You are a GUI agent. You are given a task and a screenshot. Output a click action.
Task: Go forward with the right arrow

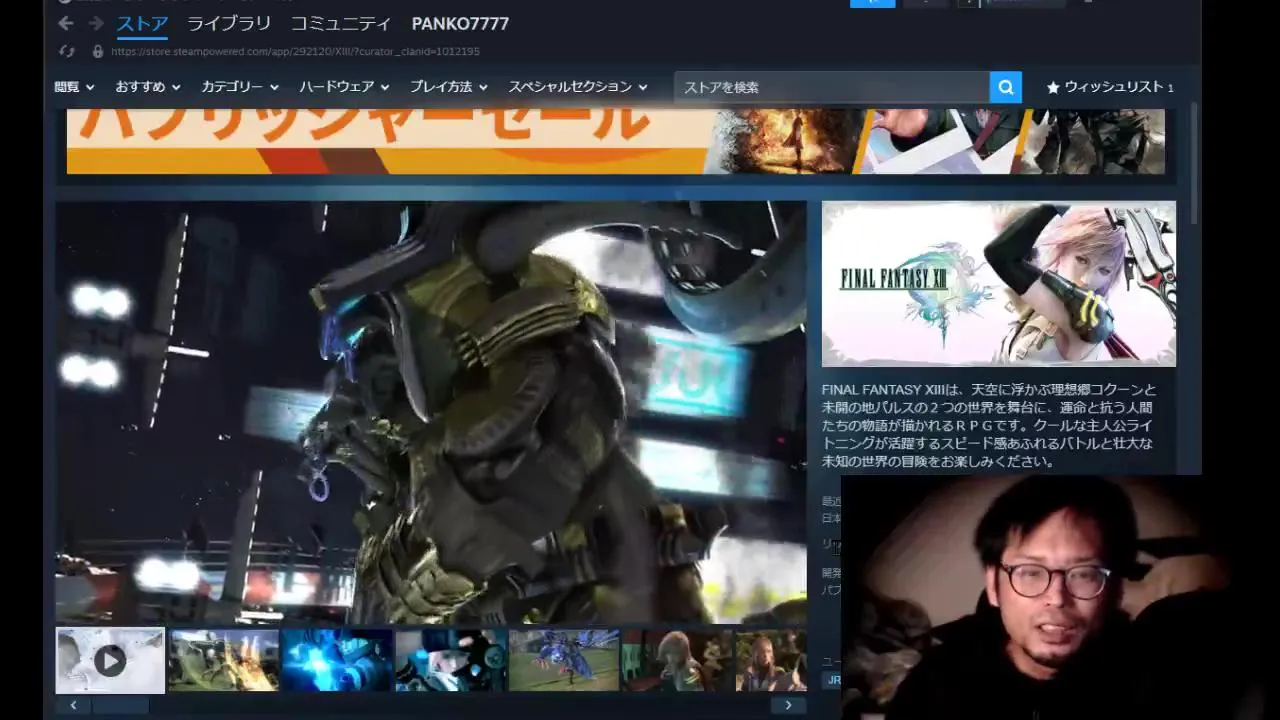click(96, 23)
